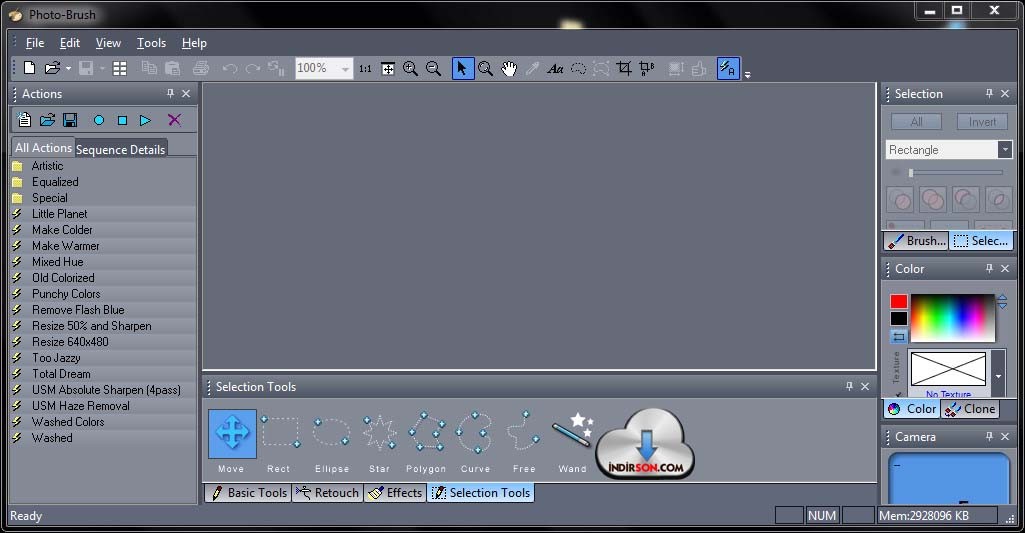
Task: Zoom in with the plus magnifier
Action: pyautogui.click(x=410, y=69)
